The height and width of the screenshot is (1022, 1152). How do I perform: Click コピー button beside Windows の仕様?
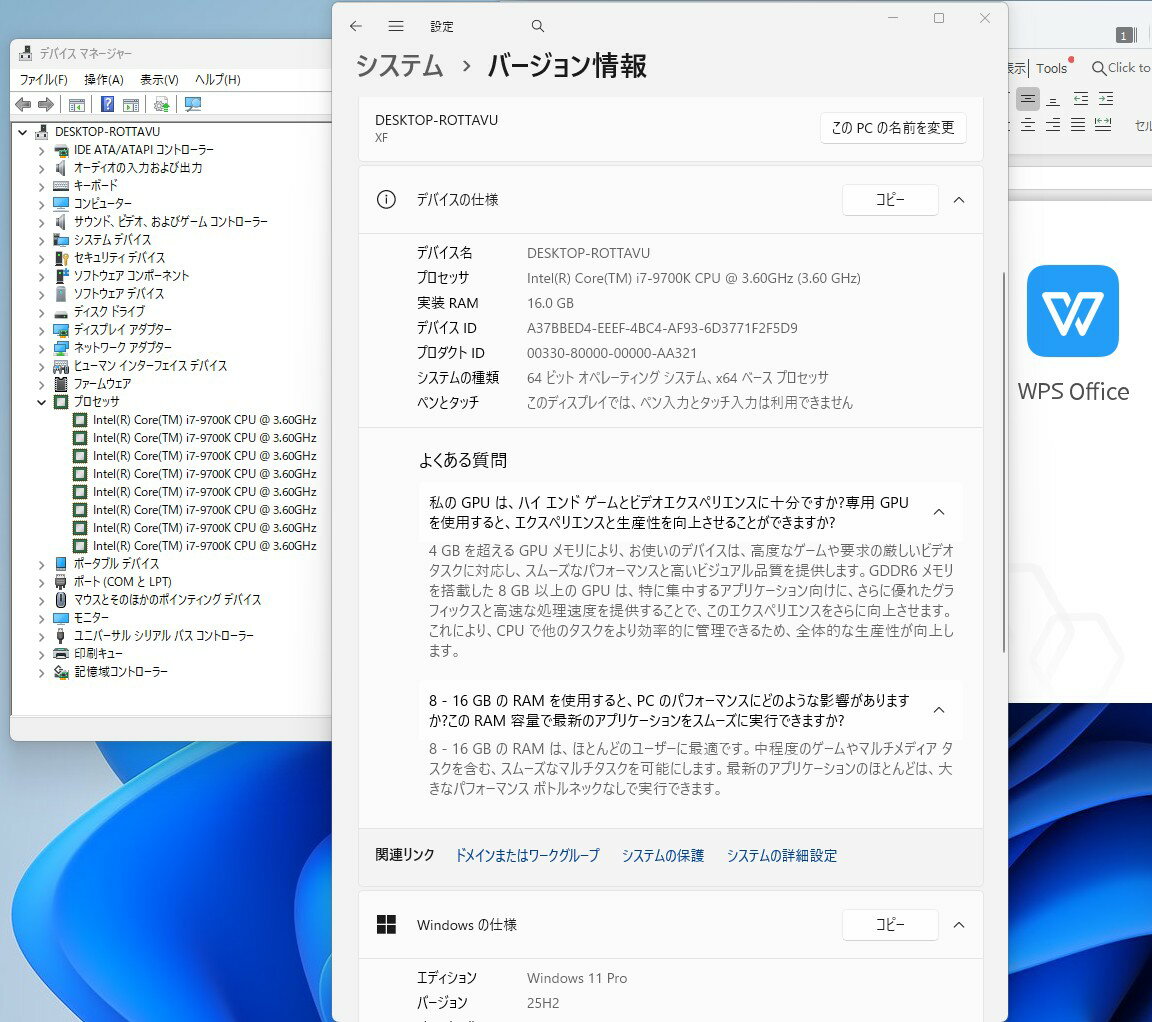tap(890, 925)
